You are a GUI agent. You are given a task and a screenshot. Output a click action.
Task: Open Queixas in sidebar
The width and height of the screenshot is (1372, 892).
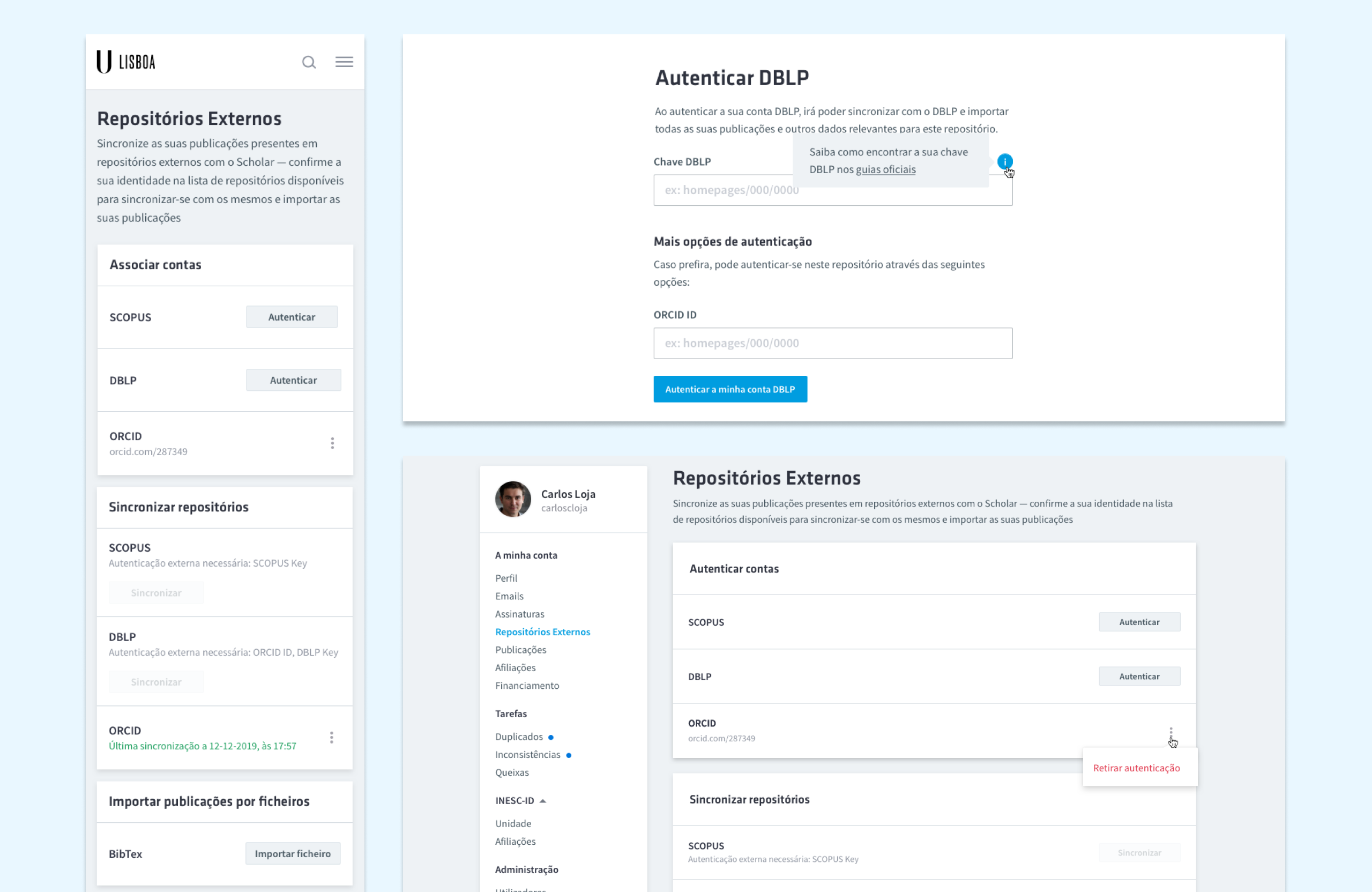pos(512,772)
